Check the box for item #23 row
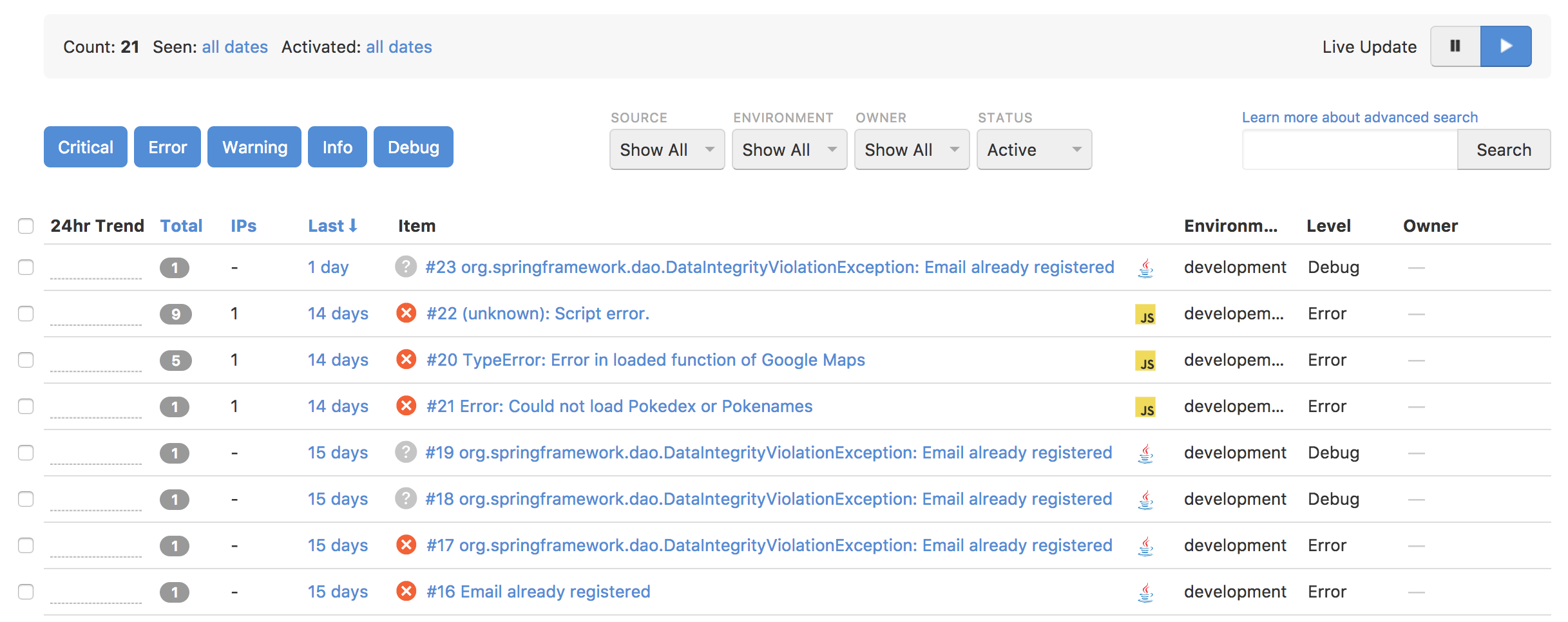Image resolution: width=1568 pixels, height=622 pixels. coord(26,267)
